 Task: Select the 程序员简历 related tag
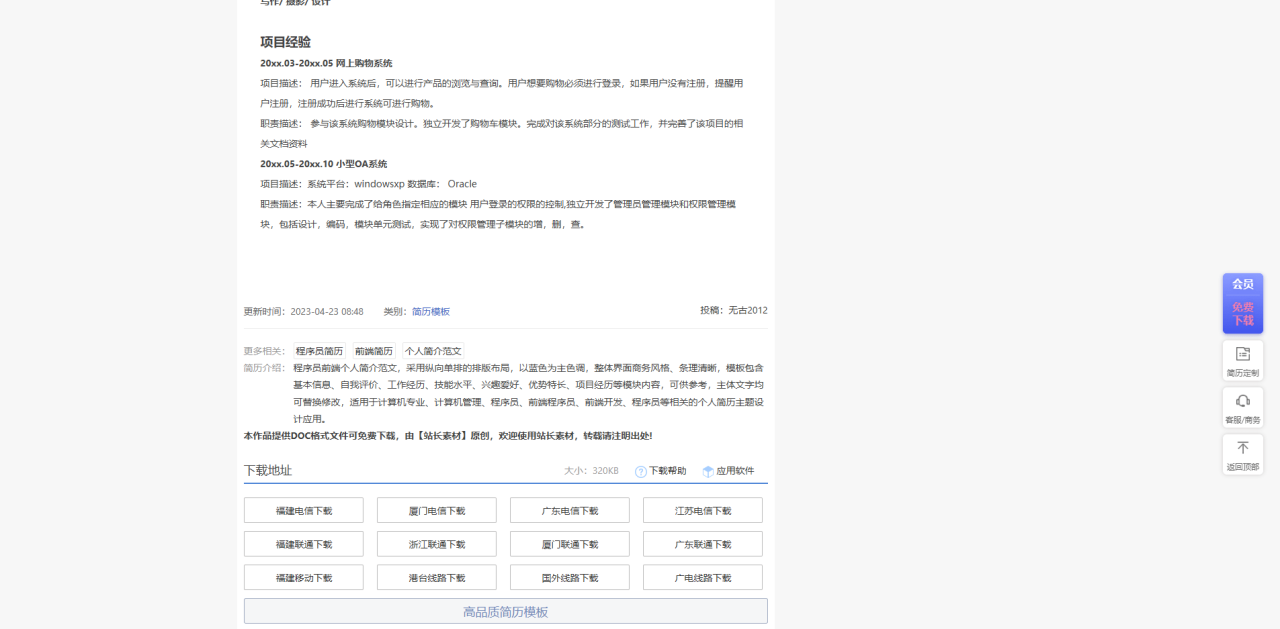pos(318,351)
